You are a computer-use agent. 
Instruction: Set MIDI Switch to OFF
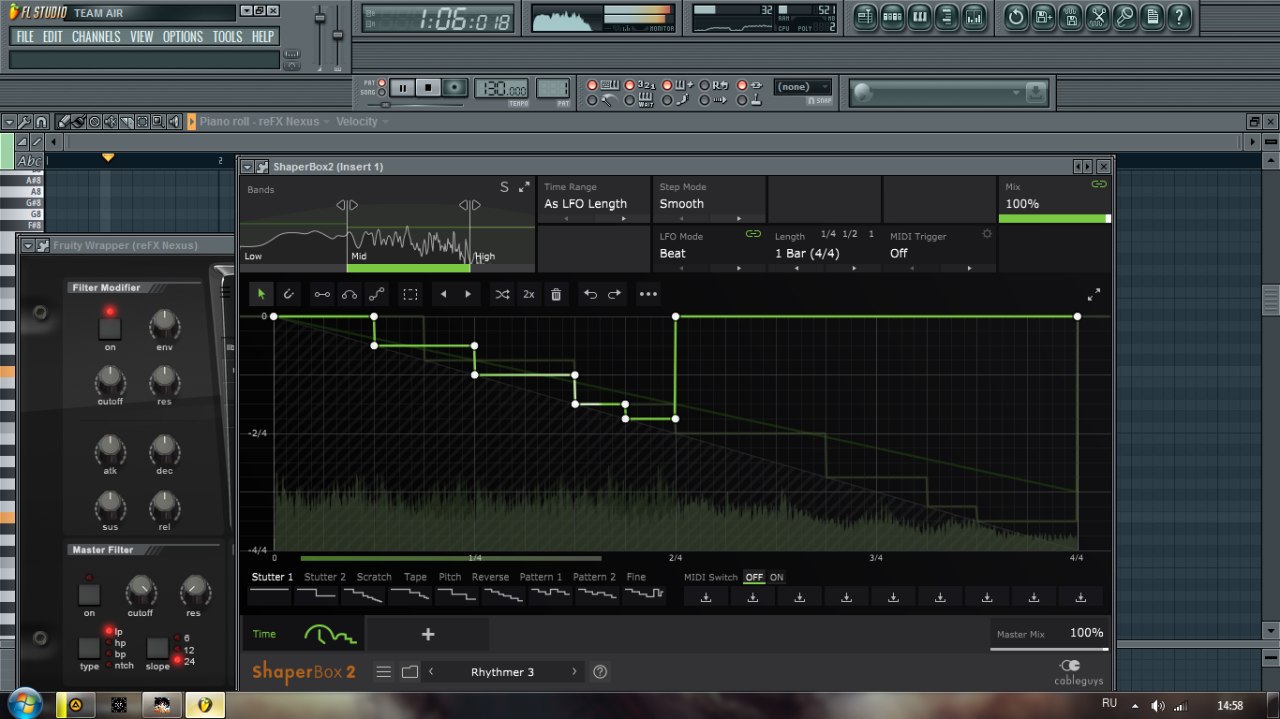point(754,577)
